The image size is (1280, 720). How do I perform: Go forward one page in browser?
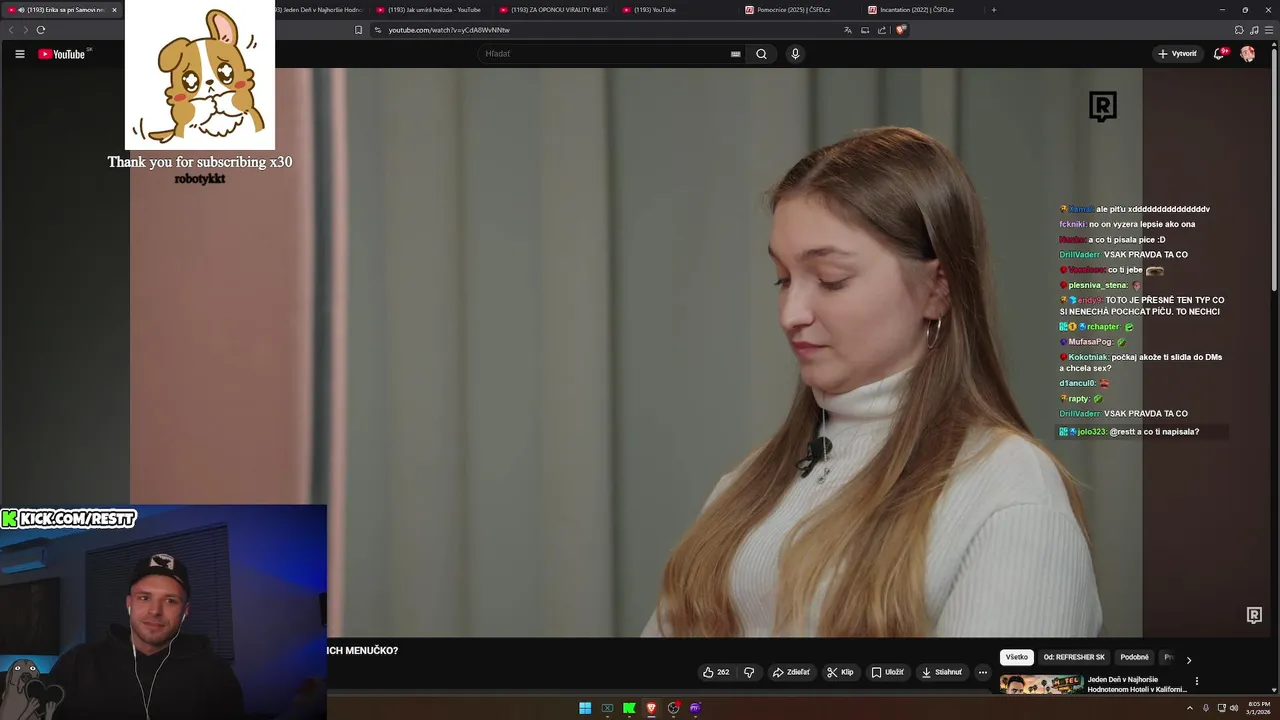click(26, 30)
